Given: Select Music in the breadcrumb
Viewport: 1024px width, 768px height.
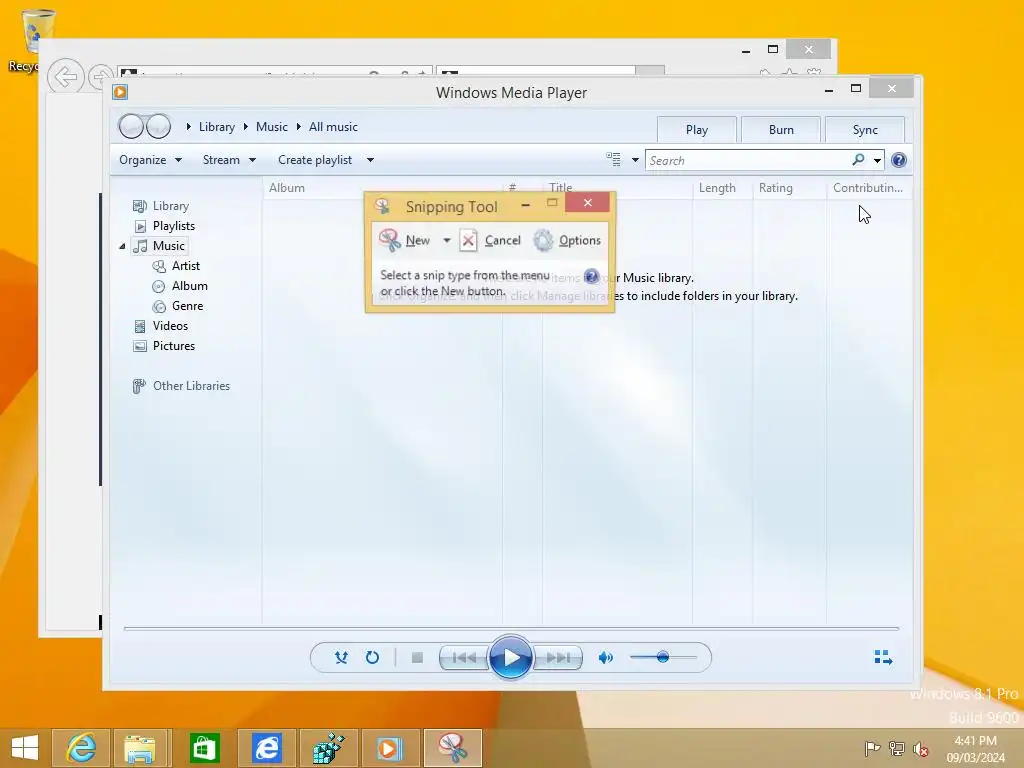Looking at the screenshot, I should tap(272, 127).
